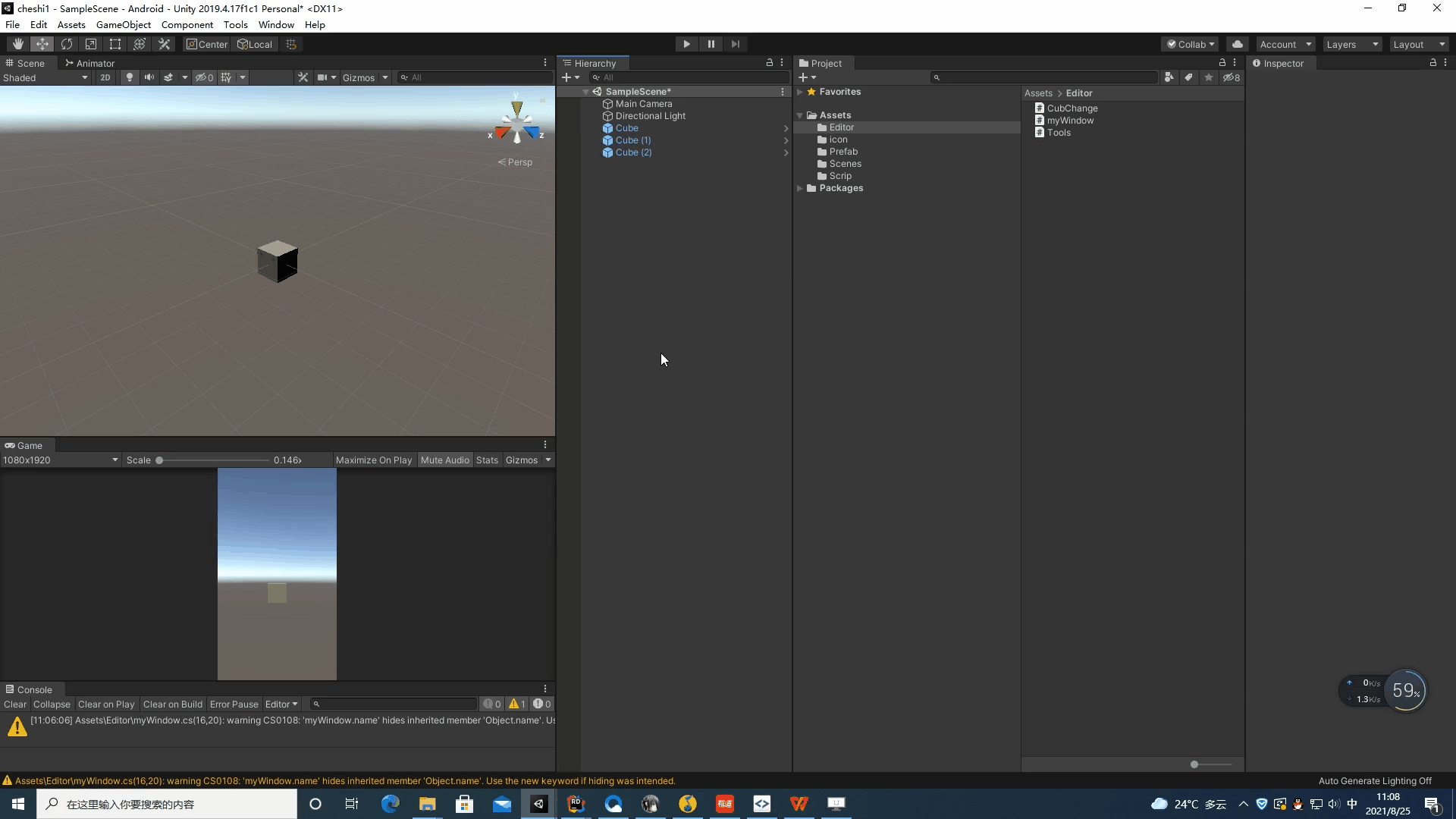This screenshot has height=819, width=1456.
Task: Open the Component menu
Action: click(x=187, y=24)
